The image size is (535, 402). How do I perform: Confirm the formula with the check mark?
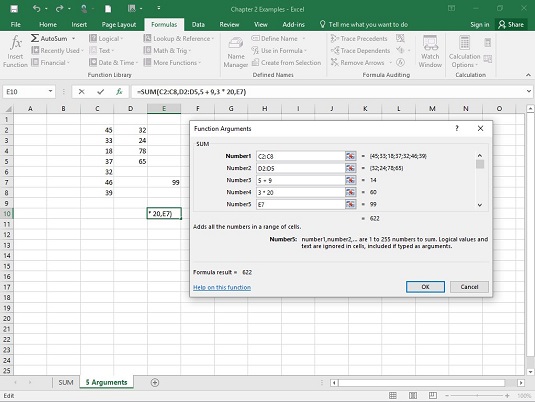pyautogui.click(x=100, y=92)
